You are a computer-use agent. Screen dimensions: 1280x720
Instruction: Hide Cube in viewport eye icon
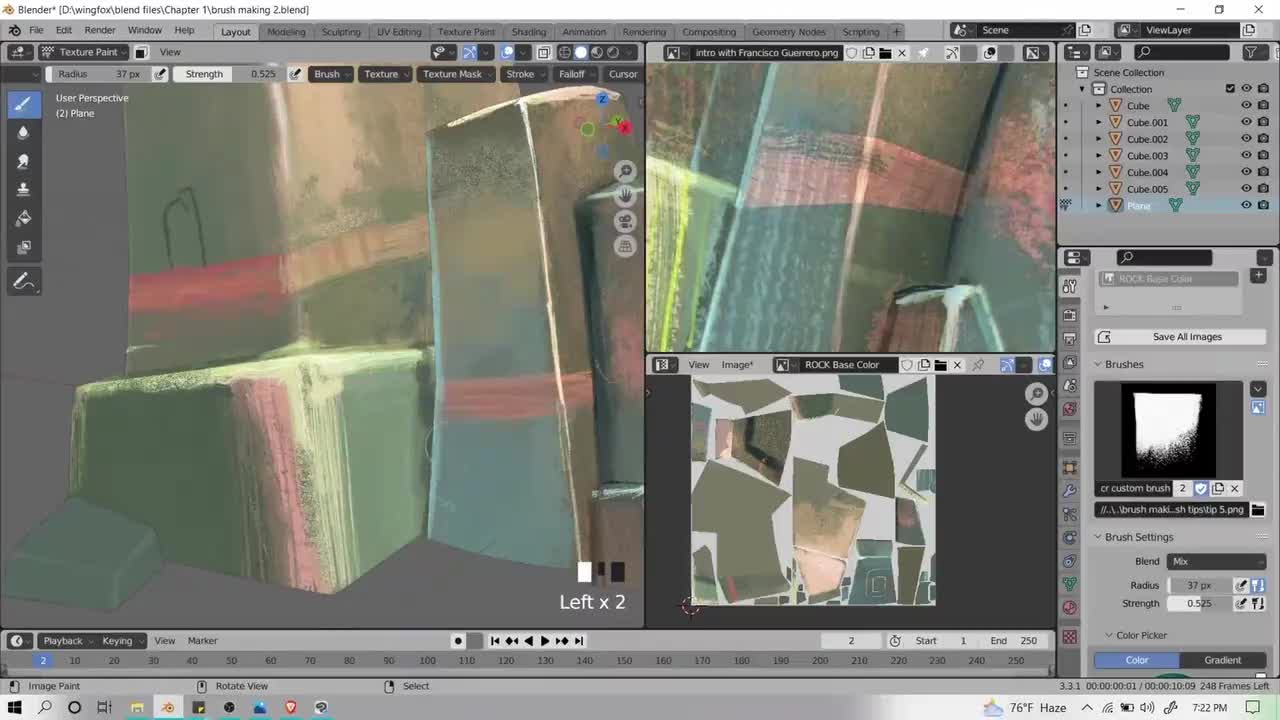coord(1246,106)
